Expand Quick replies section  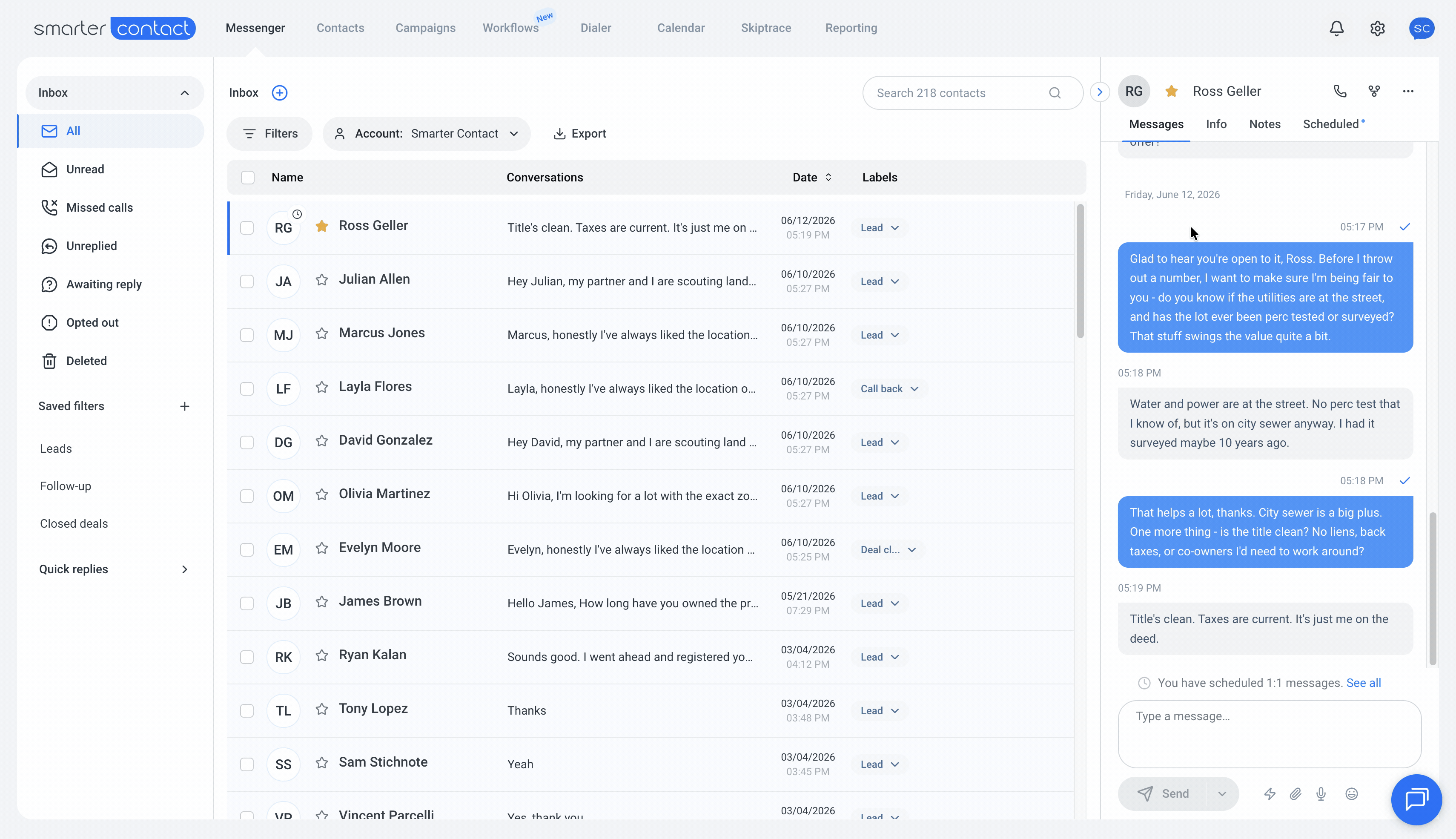(184, 569)
